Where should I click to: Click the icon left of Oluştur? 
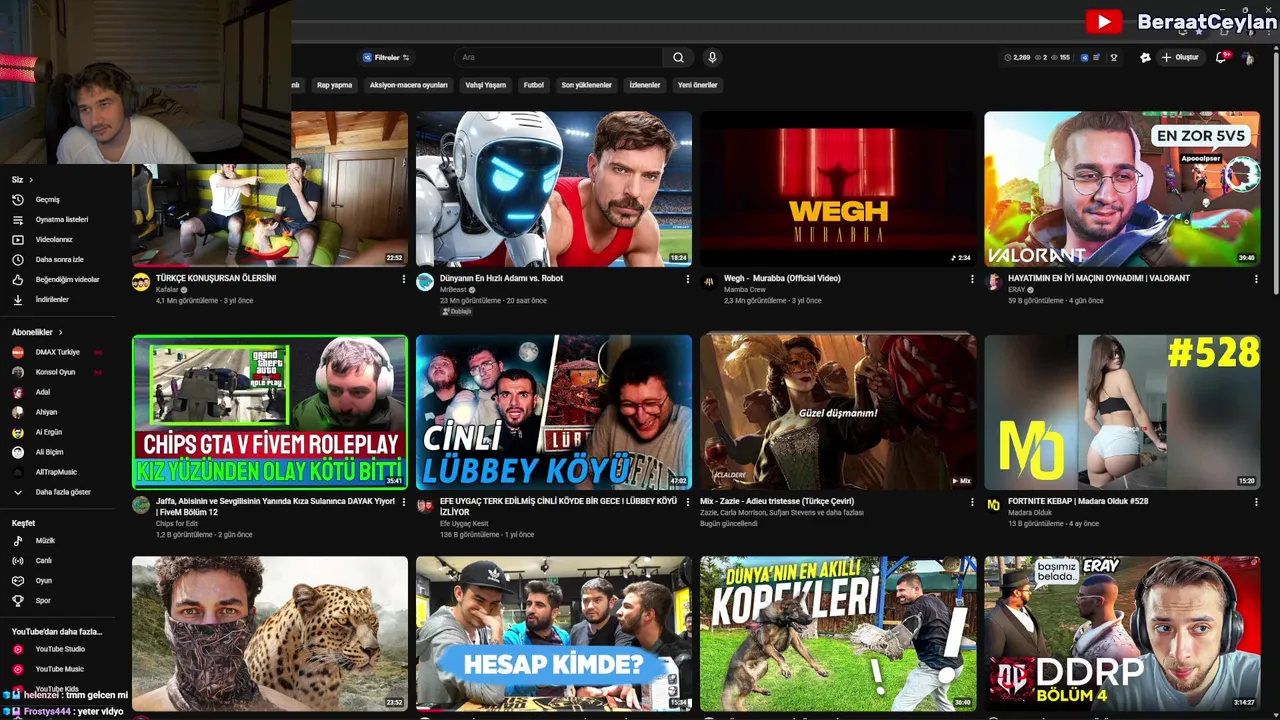[x=1145, y=58]
